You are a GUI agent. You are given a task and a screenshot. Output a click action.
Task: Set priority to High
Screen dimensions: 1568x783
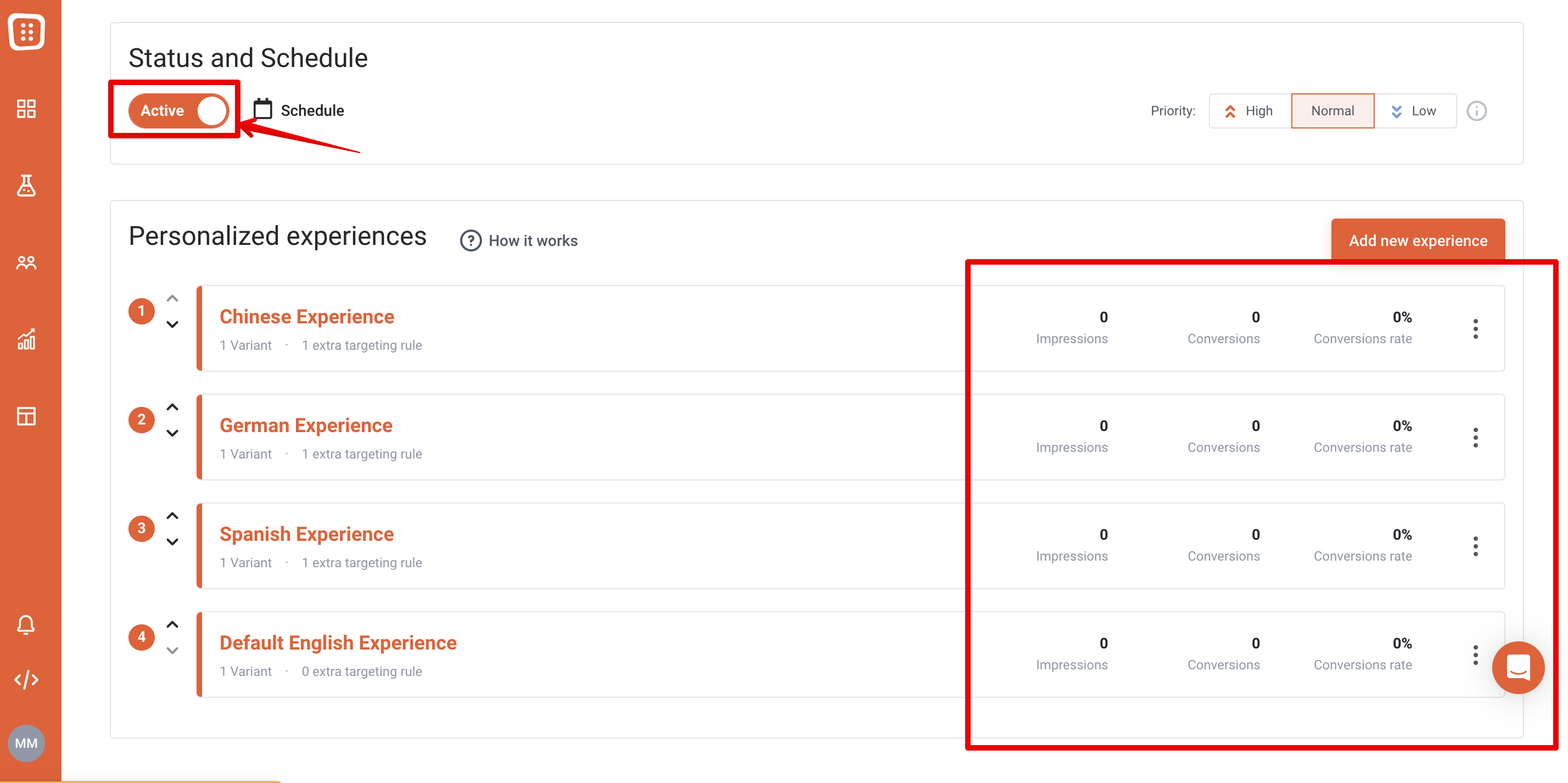pyautogui.click(x=1250, y=111)
